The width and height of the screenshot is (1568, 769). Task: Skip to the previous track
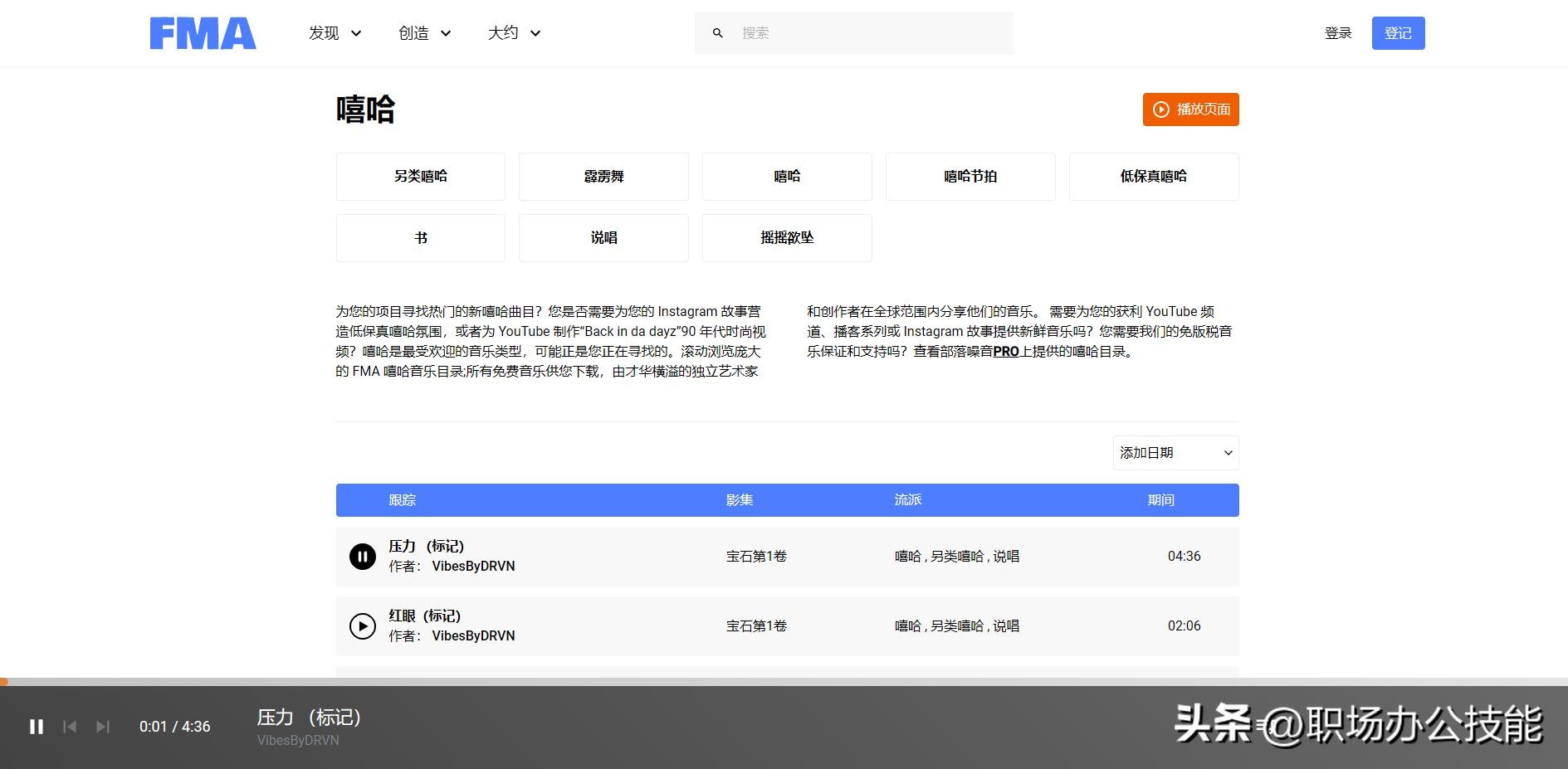tap(70, 727)
